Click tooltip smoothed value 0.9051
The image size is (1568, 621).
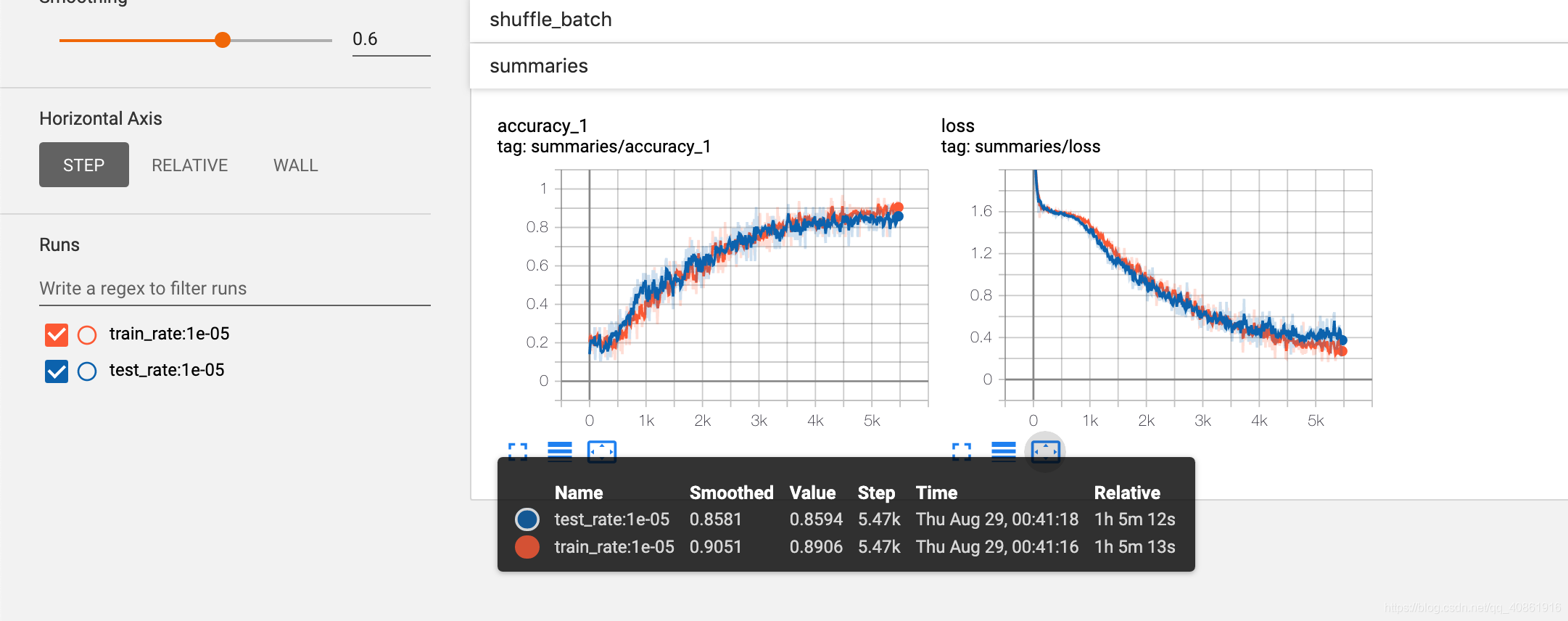point(716,547)
